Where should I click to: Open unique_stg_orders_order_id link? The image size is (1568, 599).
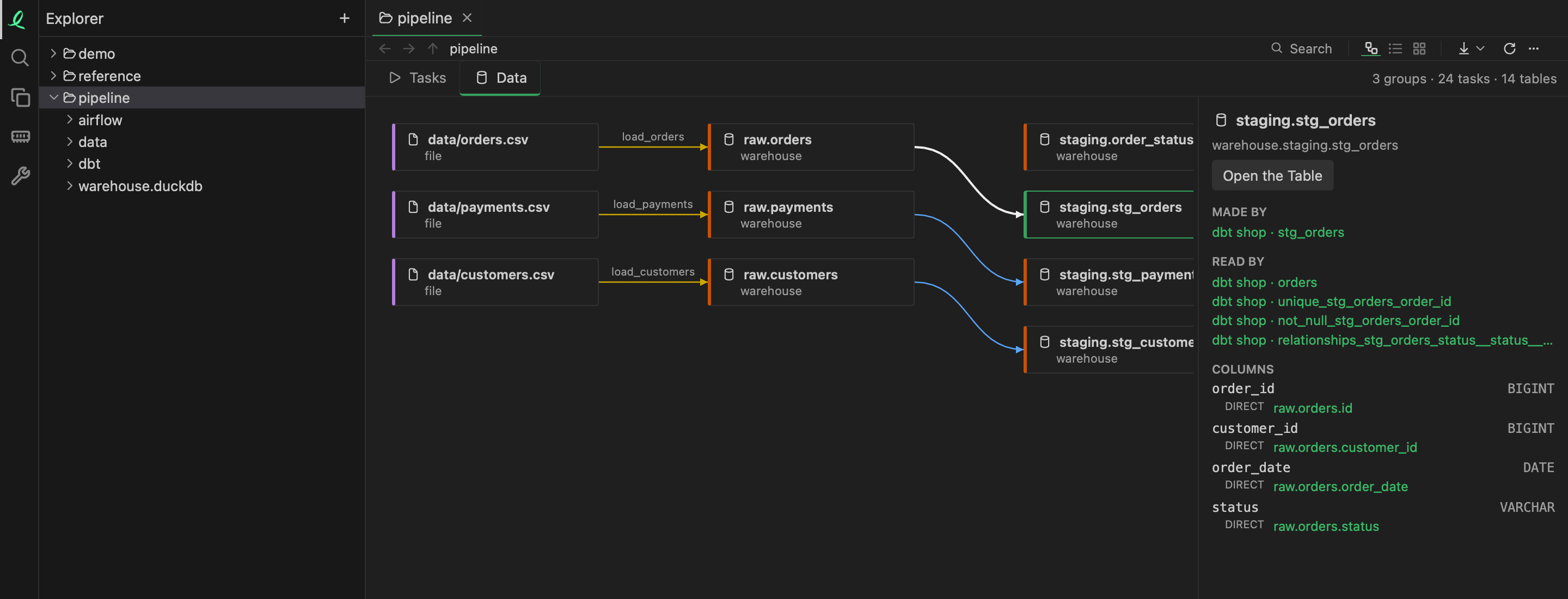point(1331,301)
